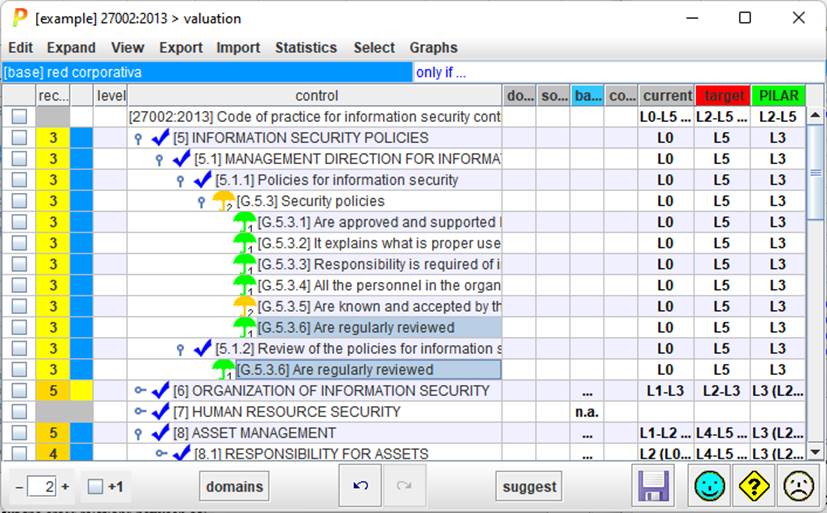Image resolution: width=827 pixels, height=513 pixels.
Task: Tick the checkbox in the [27002:2013] Code of practice row
Action: pyautogui.click(x=20, y=117)
